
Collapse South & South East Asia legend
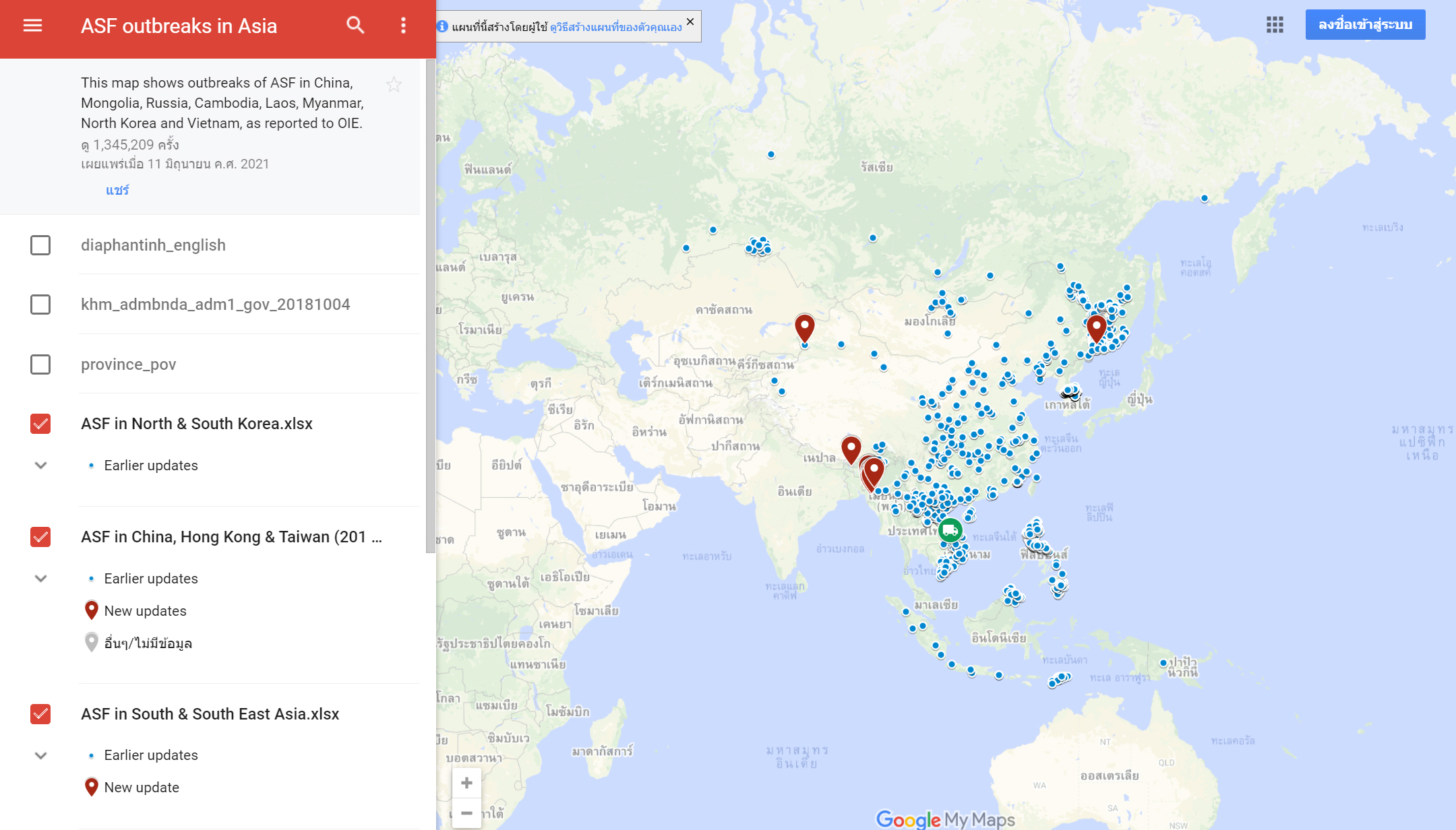tap(40, 755)
